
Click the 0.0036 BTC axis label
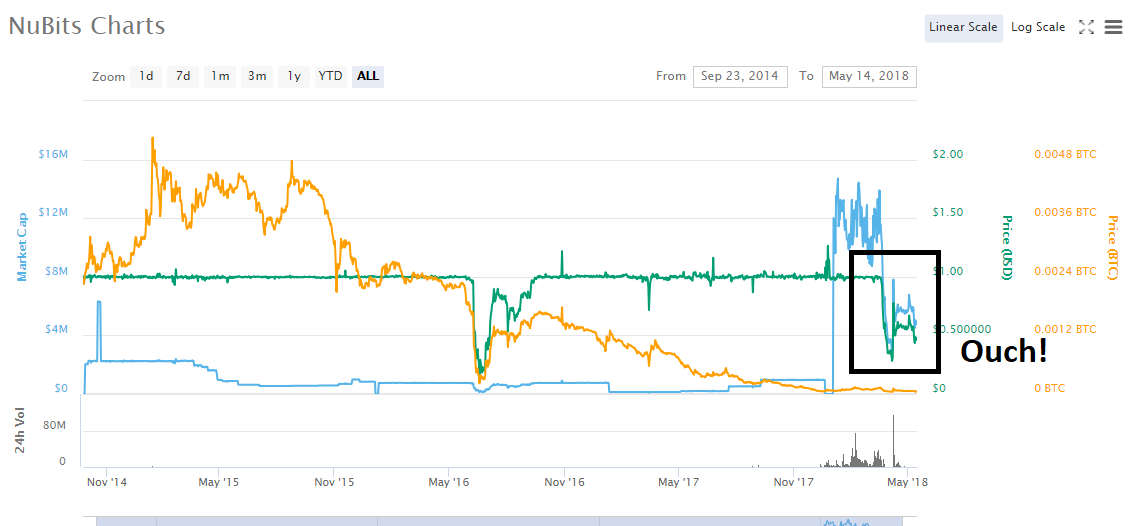point(1065,213)
